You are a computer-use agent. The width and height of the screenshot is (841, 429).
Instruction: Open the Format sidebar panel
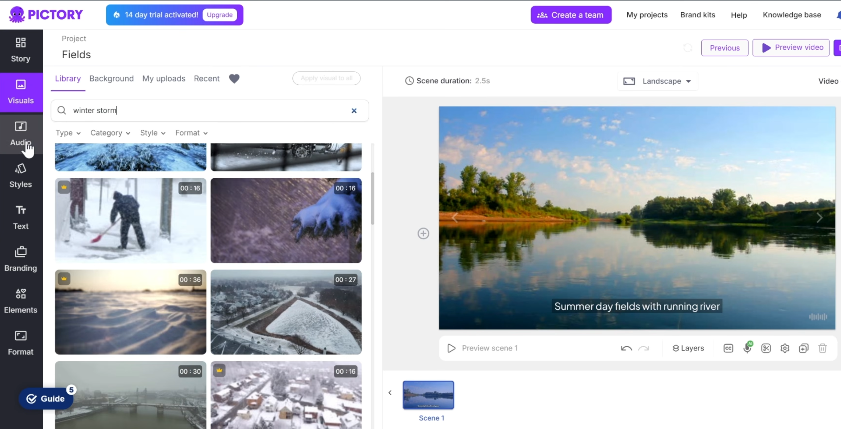[20, 343]
